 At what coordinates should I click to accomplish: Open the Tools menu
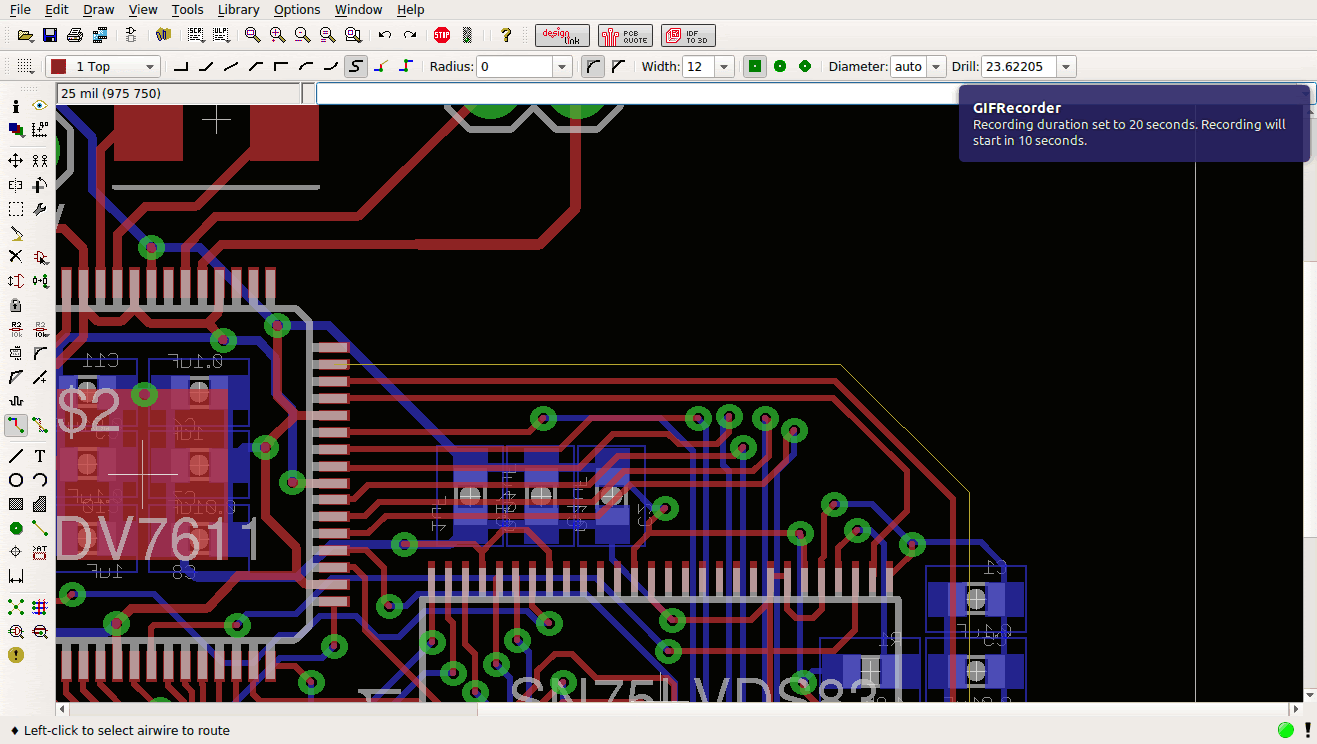pos(187,10)
